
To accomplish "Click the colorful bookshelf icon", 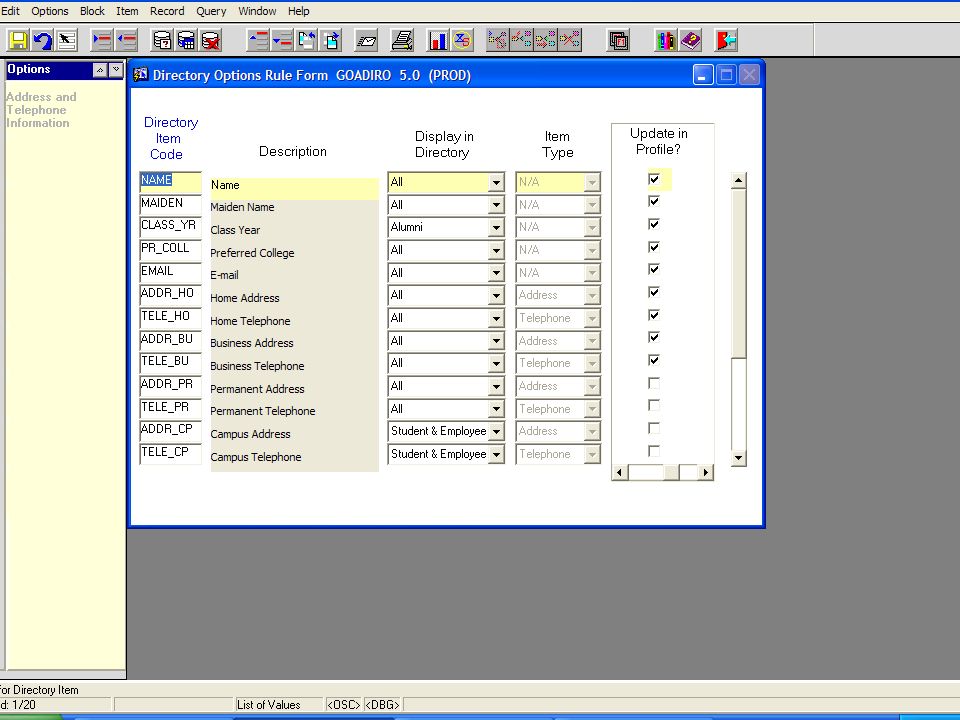I will pos(666,41).
